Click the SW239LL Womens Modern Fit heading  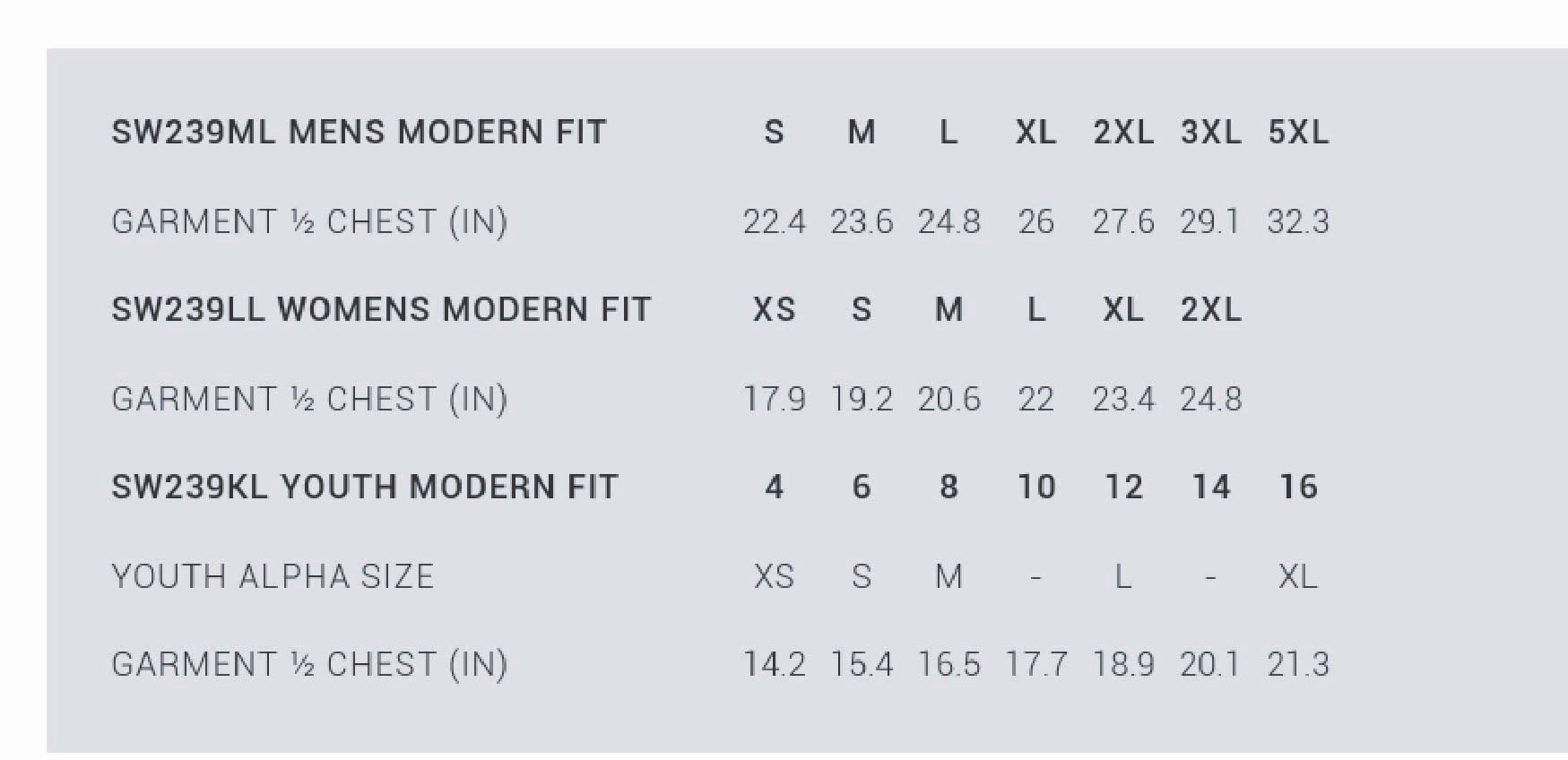tap(381, 310)
